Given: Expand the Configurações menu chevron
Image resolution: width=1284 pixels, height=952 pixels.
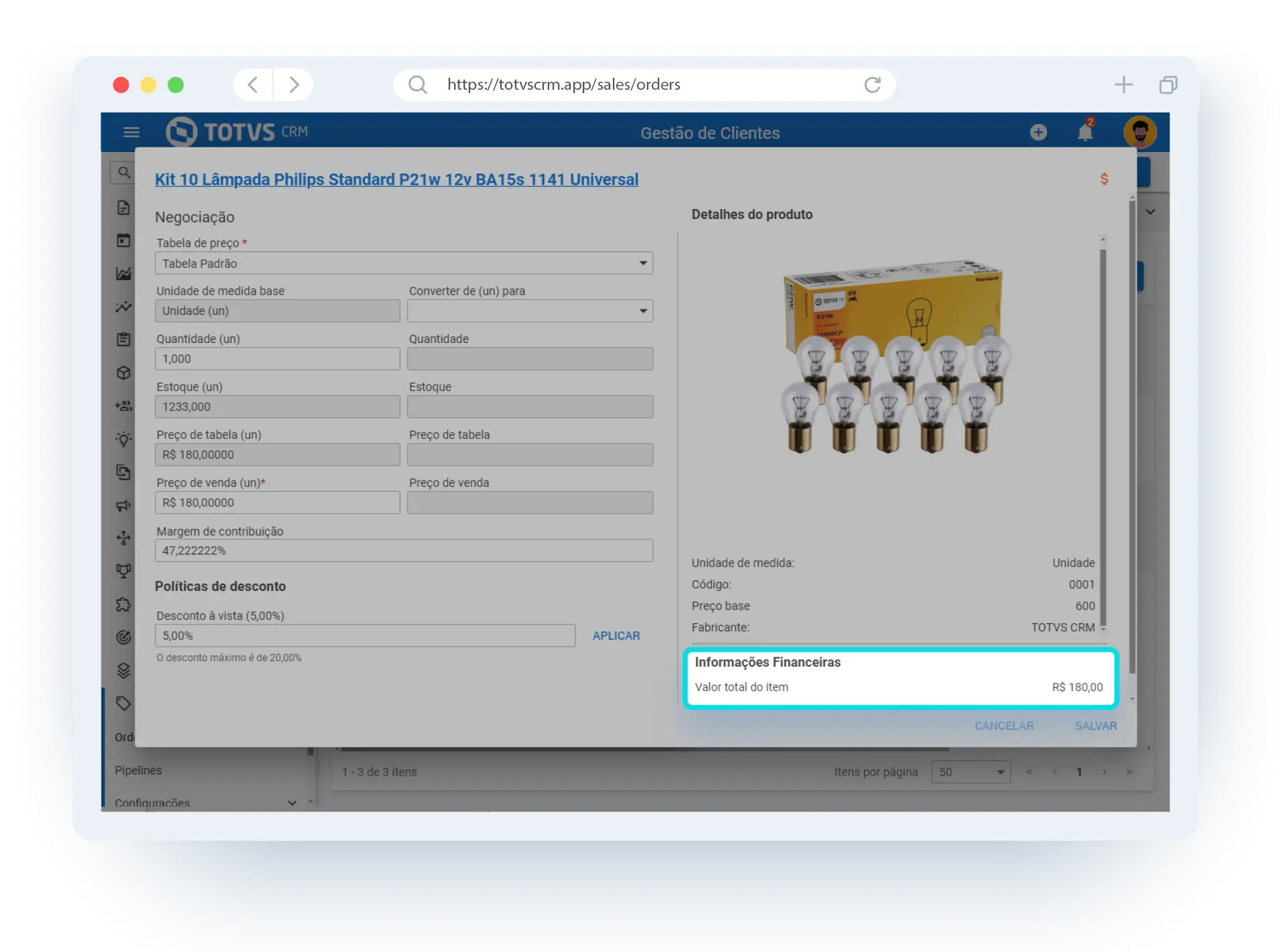Looking at the screenshot, I should pos(292,803).
